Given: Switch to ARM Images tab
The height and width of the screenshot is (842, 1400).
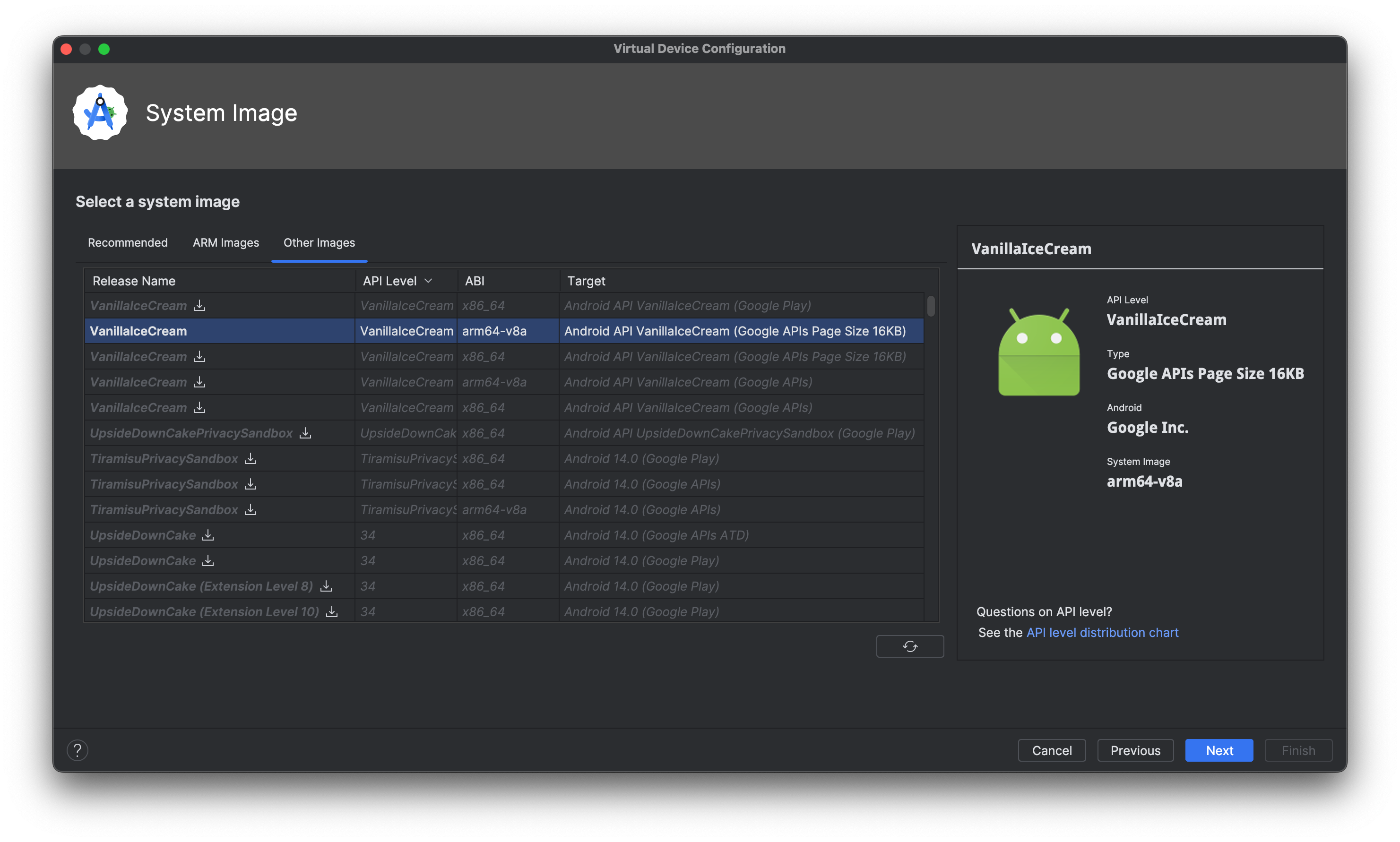Looking at the screenshot, I should click(225, 242).
